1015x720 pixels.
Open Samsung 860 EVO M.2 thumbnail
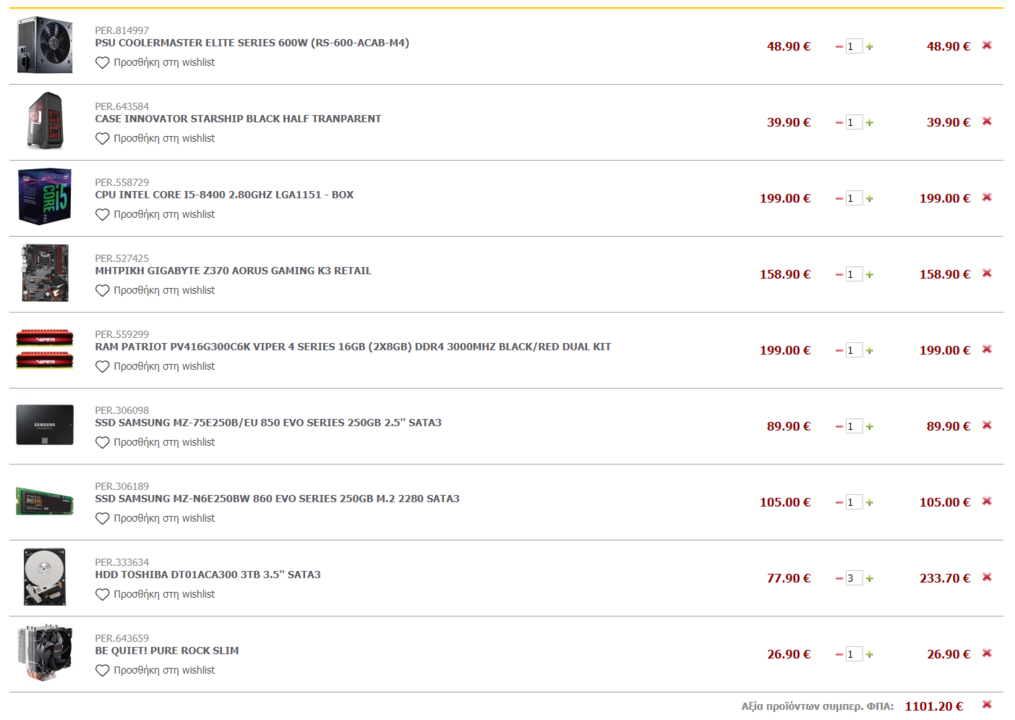45,501
